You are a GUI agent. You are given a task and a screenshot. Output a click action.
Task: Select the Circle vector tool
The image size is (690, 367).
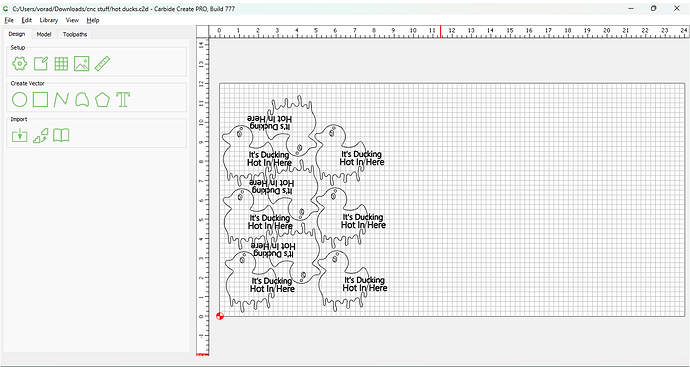tap(19, 100)
